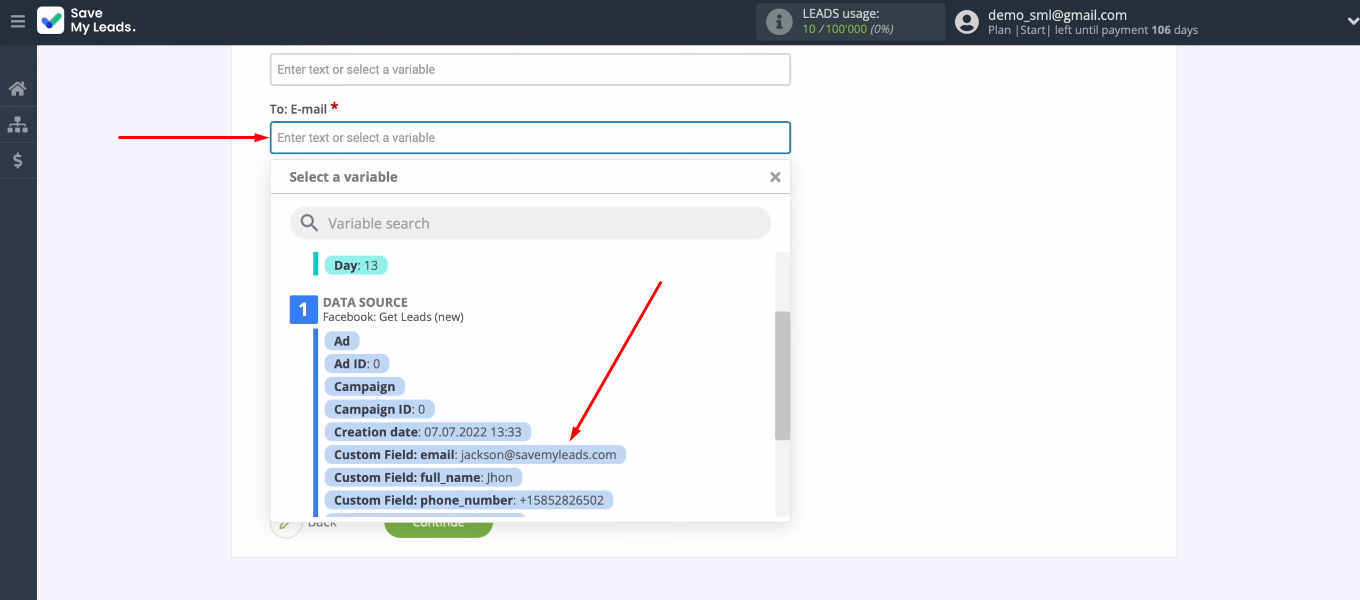
Task: Open connections sitemap icon in sidebar
Action: coord(18,125)
